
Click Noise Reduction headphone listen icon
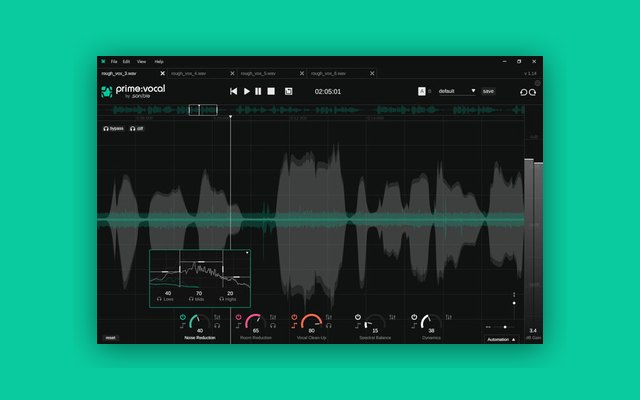(x=217, y=326)
